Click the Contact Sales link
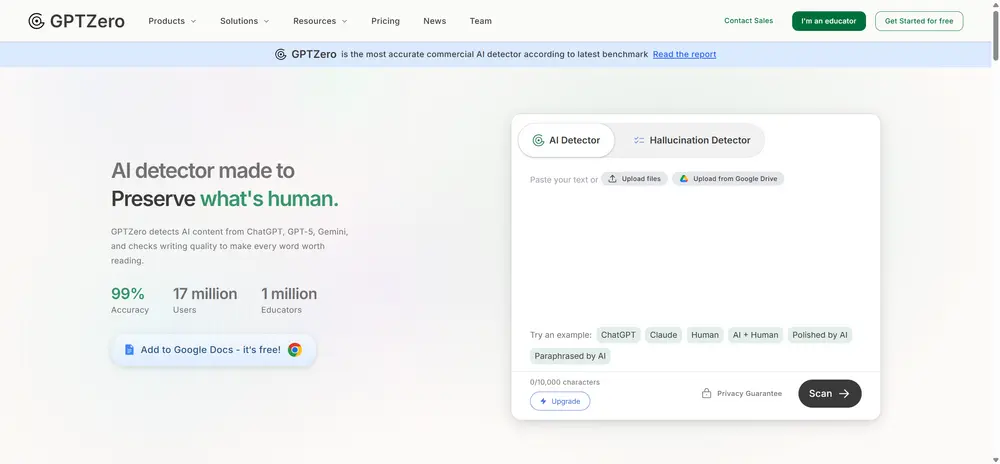Viewport: 1000px width, 464px height. click(x=748, y=21)
